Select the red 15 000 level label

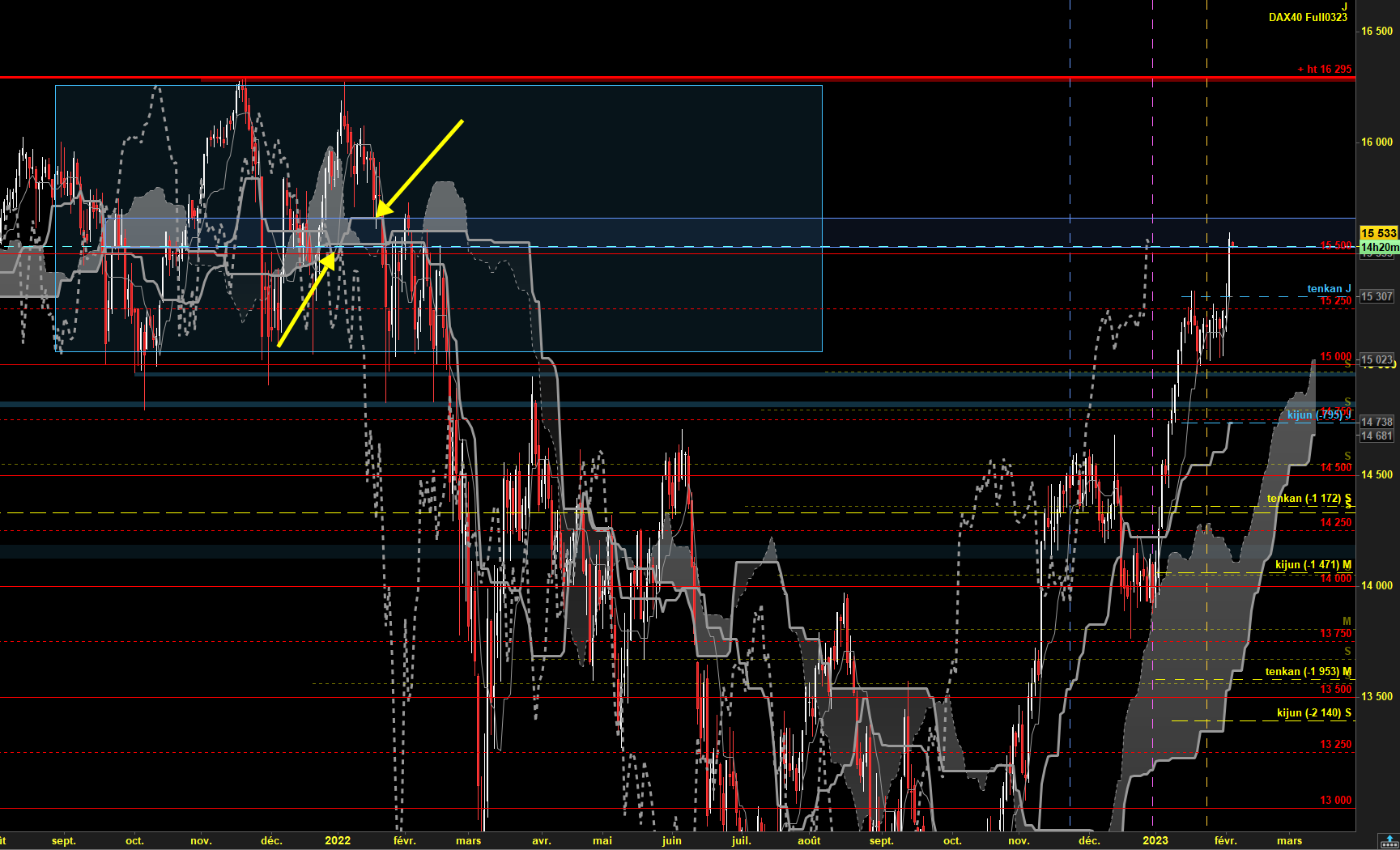pos(1336,357)
